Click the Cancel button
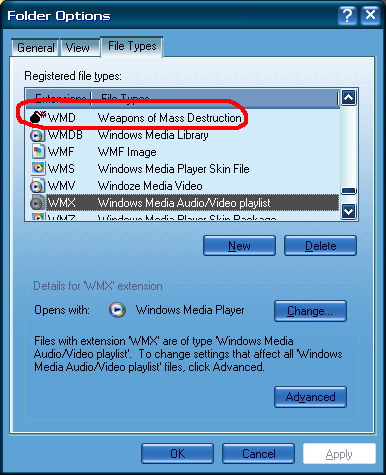The height and width of the screenshot is (475, 386). (258, 453)
